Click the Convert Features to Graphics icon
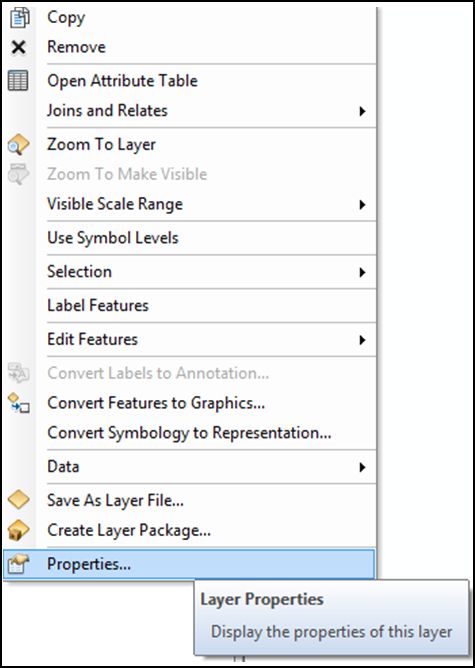Viewport: 475px width, 668px height. coord(18,403)
